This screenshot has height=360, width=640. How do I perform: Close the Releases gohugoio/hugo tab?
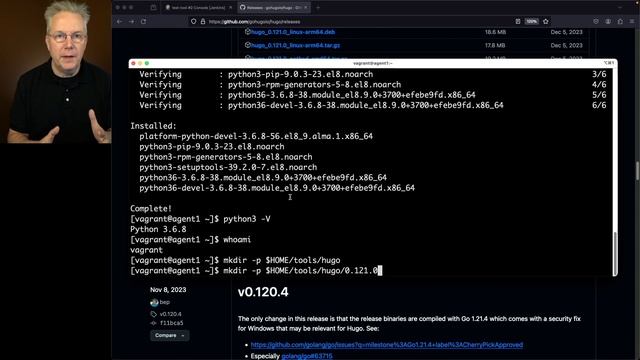tap(306, 8)
